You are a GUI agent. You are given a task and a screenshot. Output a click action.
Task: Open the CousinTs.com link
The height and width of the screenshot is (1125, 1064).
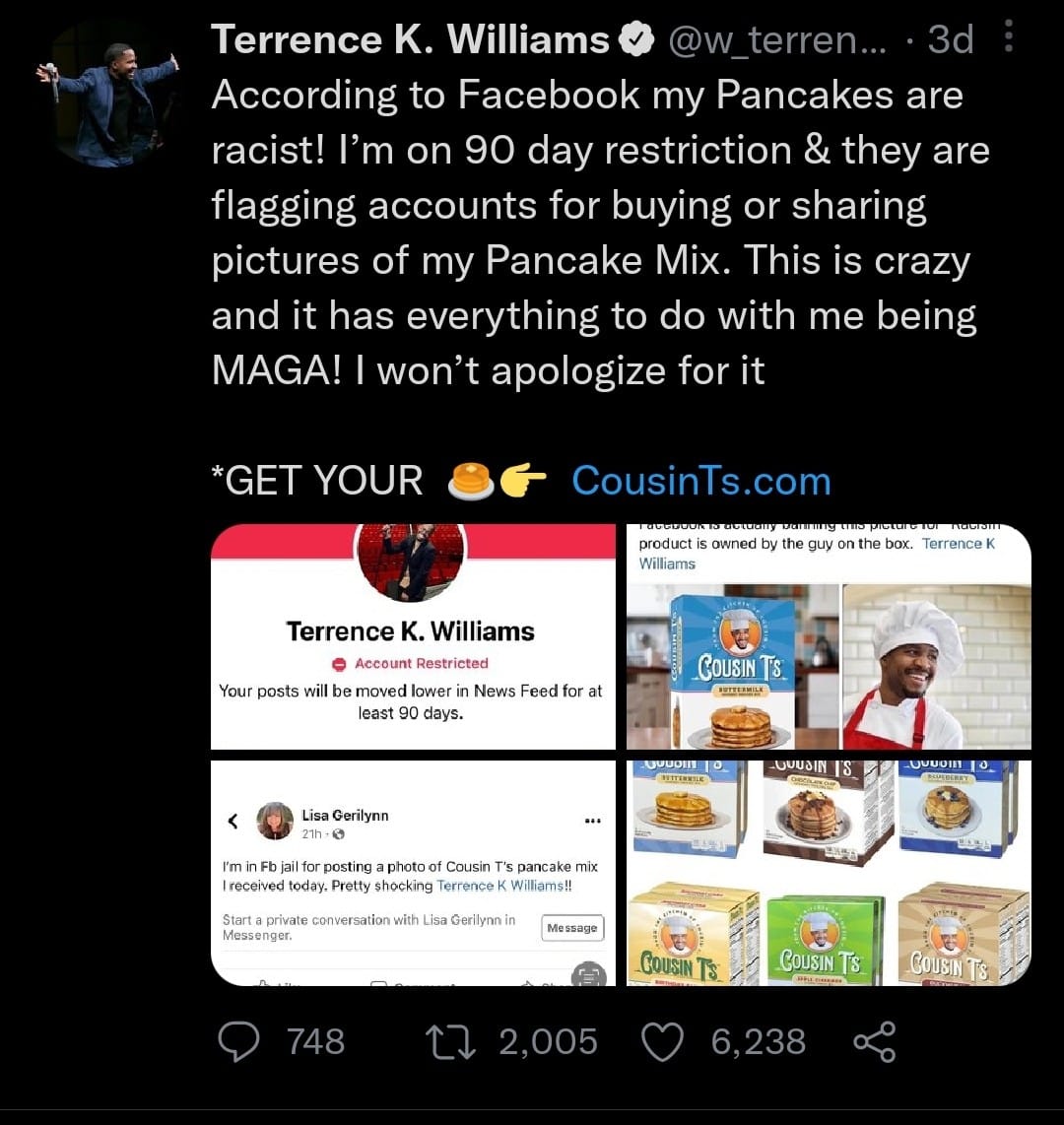(x=700, y=481)
